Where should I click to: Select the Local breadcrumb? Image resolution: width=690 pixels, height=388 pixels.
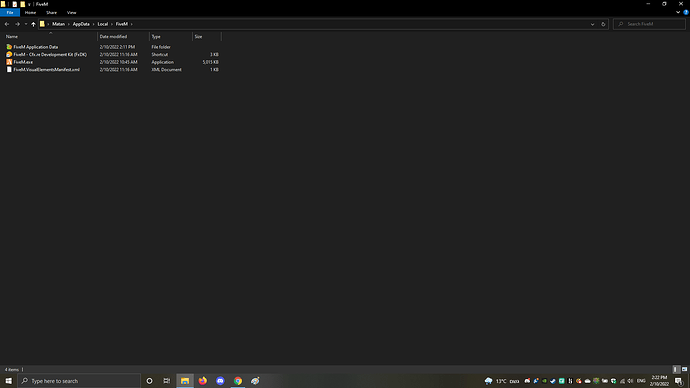103,24
